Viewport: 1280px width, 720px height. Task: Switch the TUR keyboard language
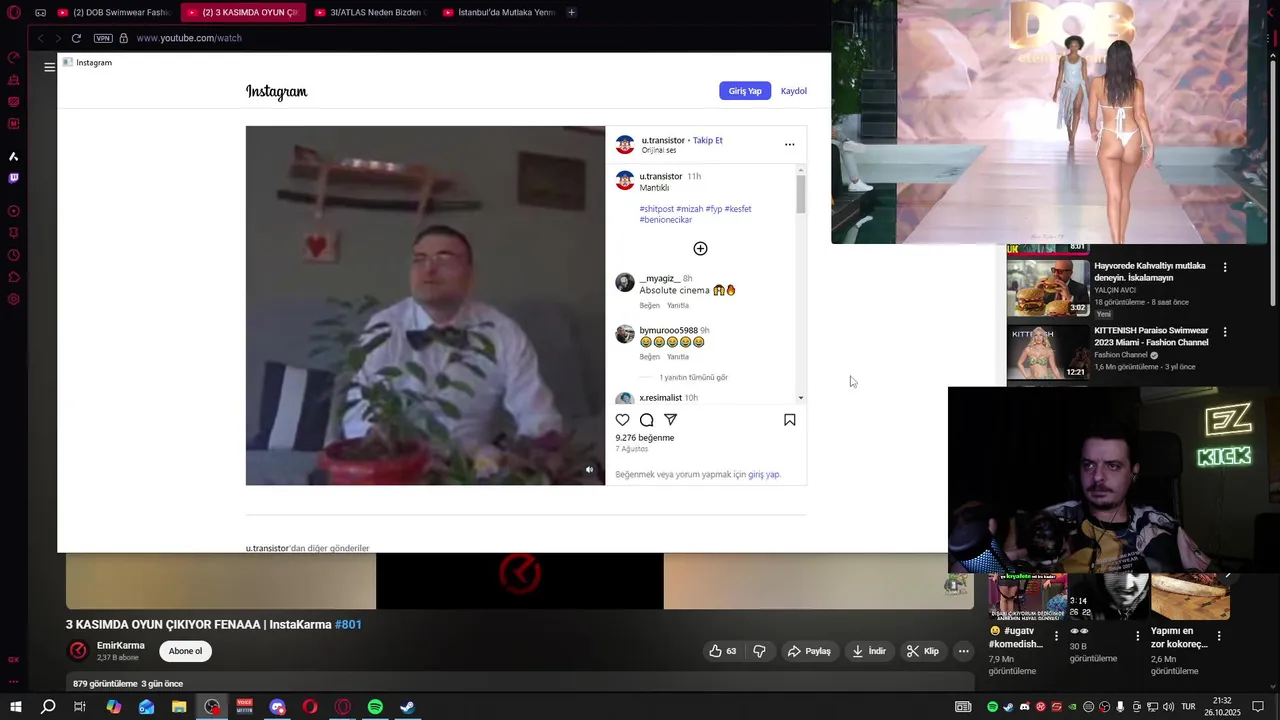click(x=1189, y=707)
